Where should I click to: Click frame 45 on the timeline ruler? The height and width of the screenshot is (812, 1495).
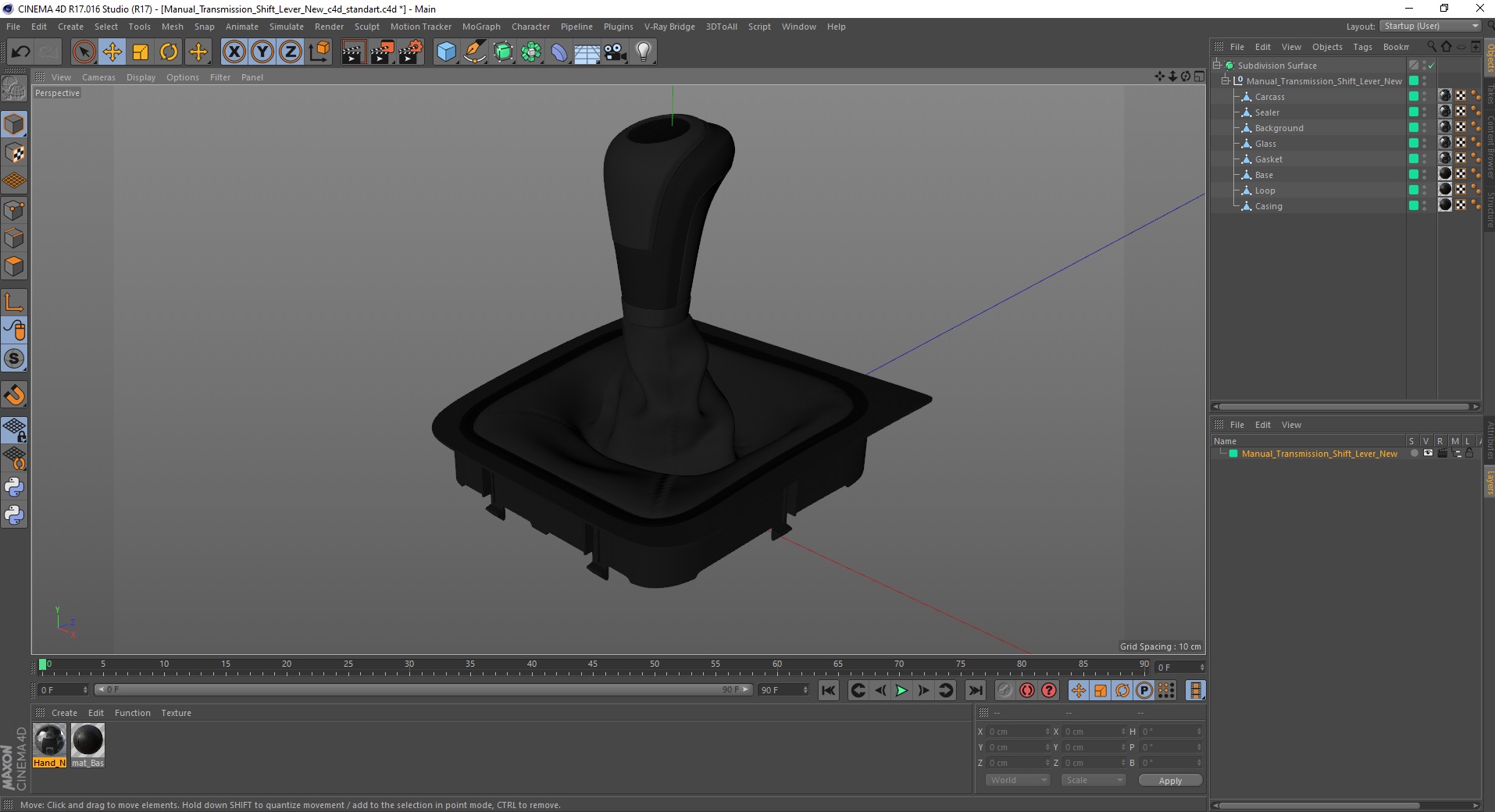coord(593,665)
